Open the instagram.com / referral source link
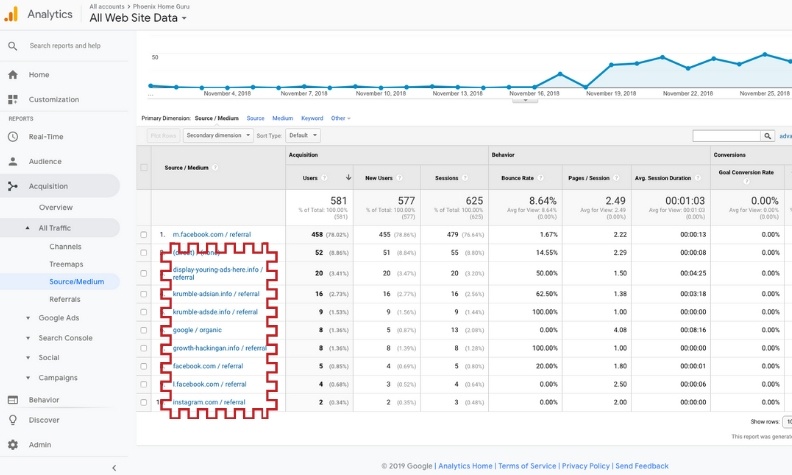The height and width of the screenshot is (475, 792). [x=209, y=402]
